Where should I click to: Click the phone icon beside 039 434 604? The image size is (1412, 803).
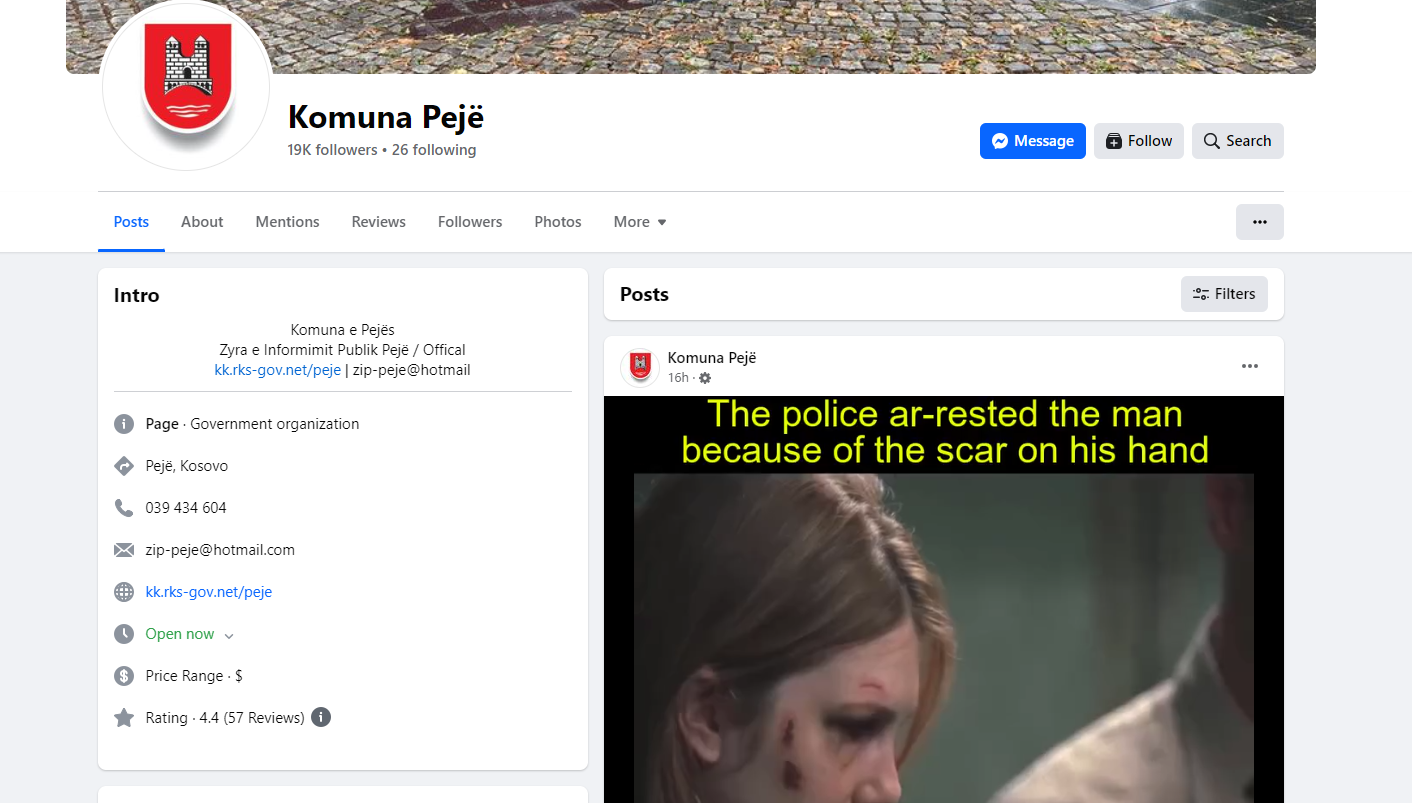124,508
